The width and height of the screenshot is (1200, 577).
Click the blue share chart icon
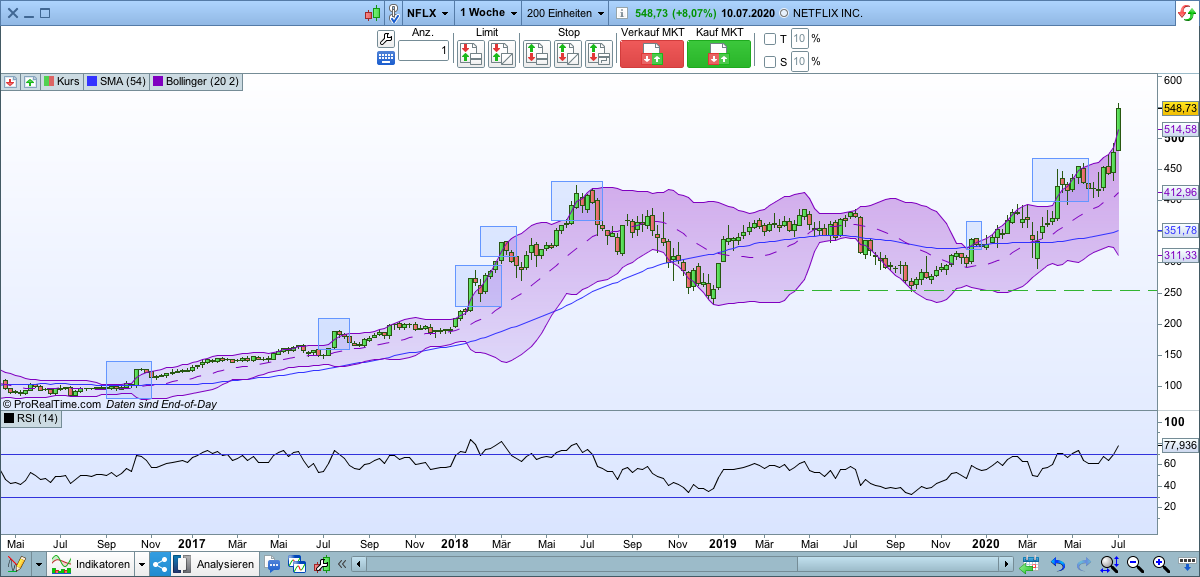point(160,563)
